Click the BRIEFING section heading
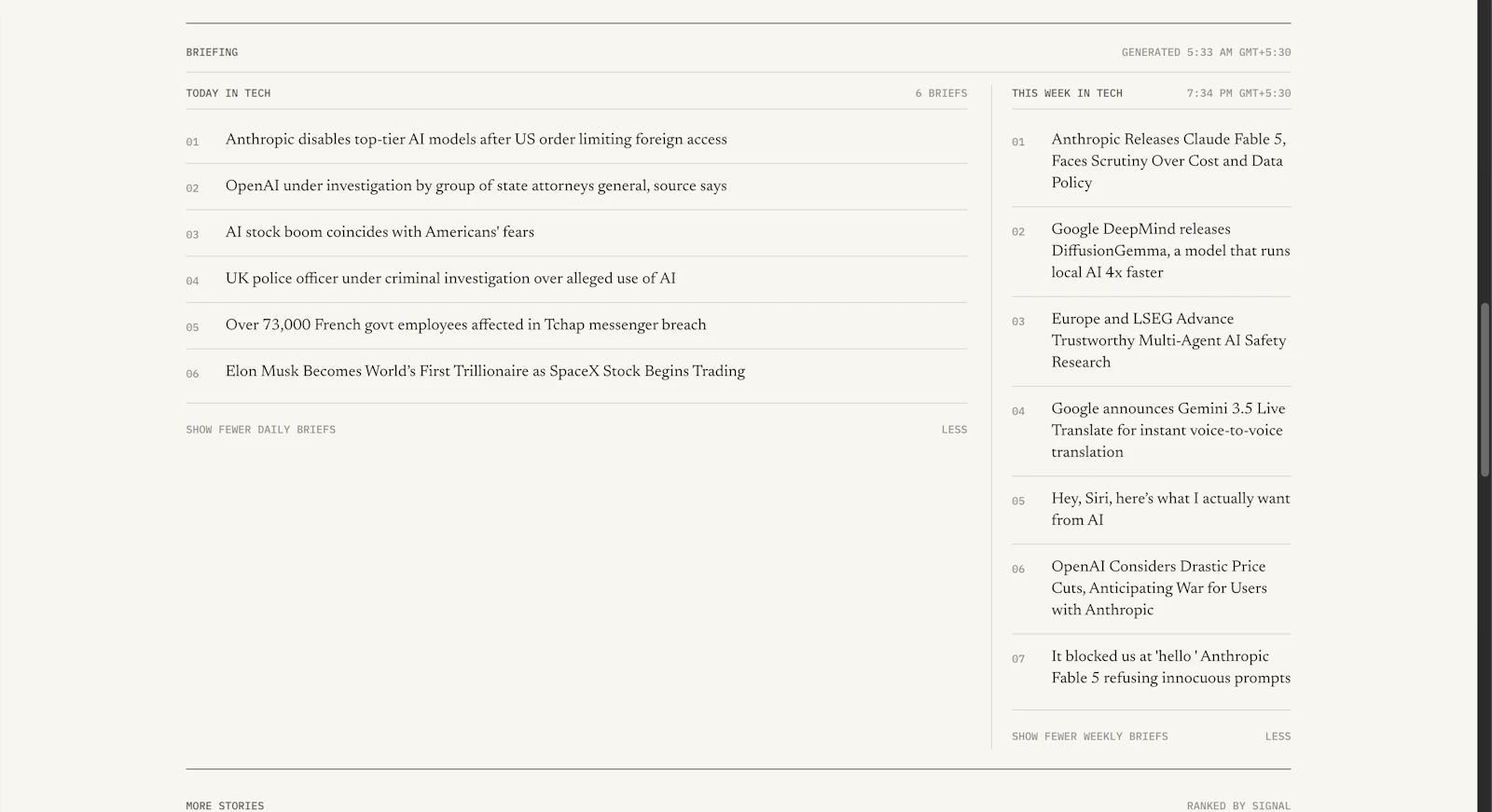This screenshot has height=812, width=1492. point(212,52)
